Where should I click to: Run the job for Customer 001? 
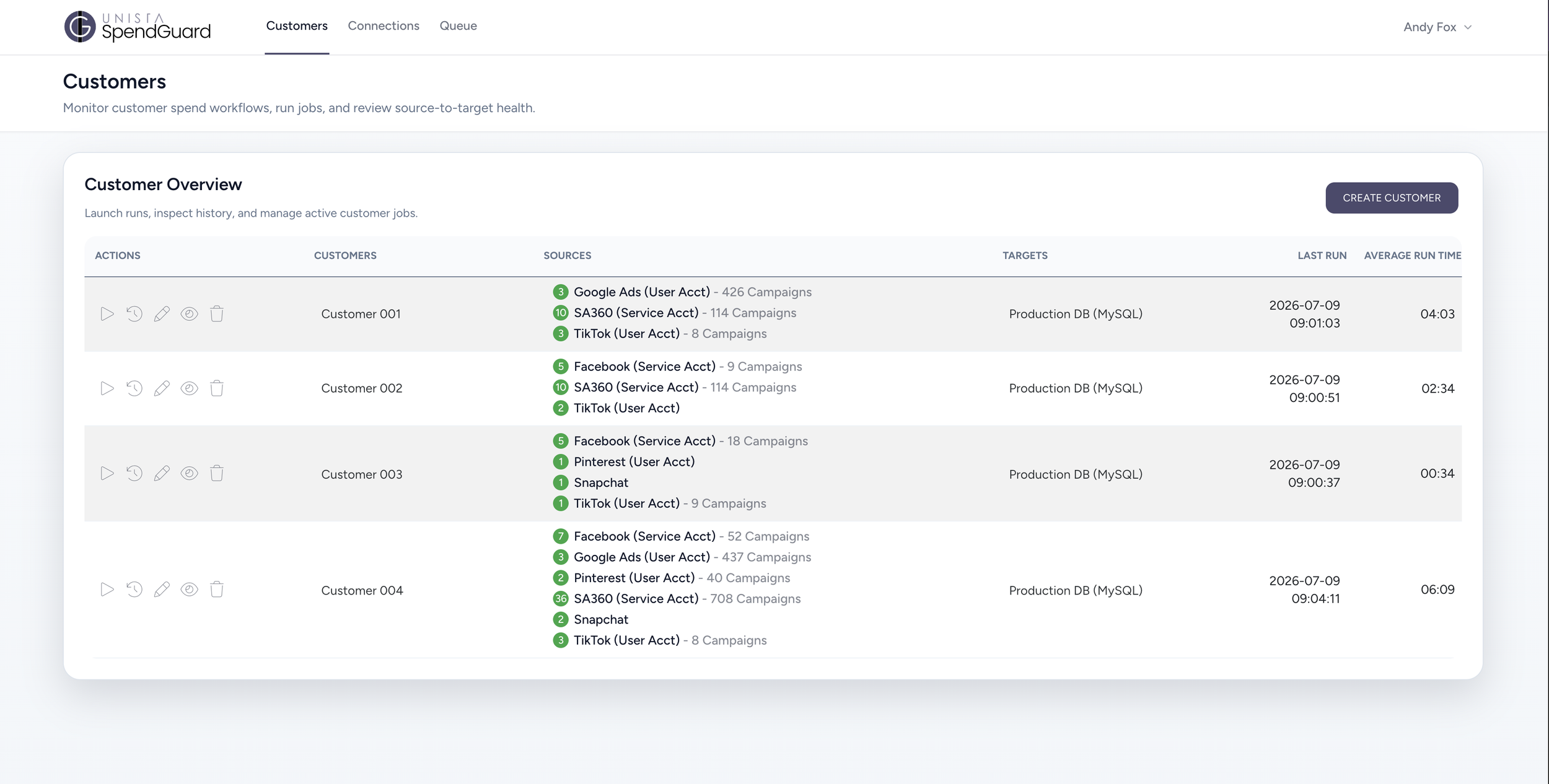pos(107,314)
